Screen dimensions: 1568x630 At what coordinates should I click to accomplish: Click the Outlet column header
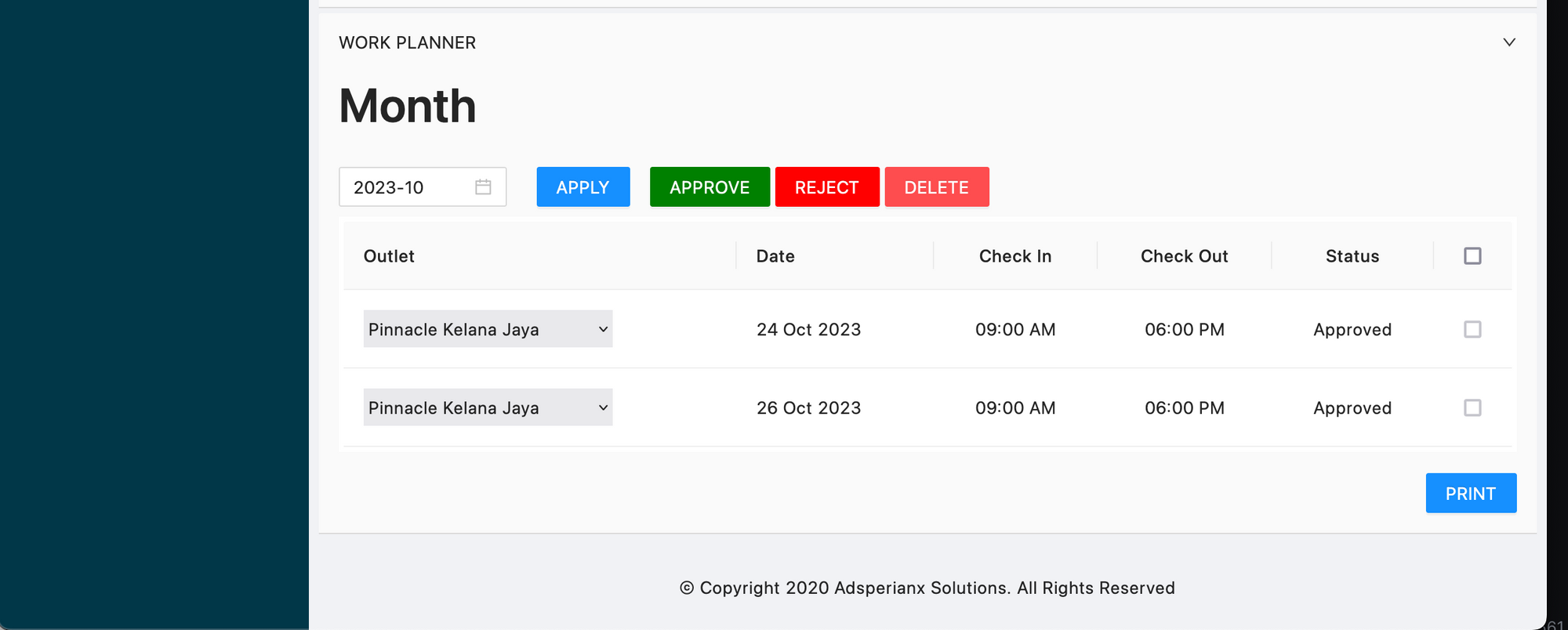point(389,256)
